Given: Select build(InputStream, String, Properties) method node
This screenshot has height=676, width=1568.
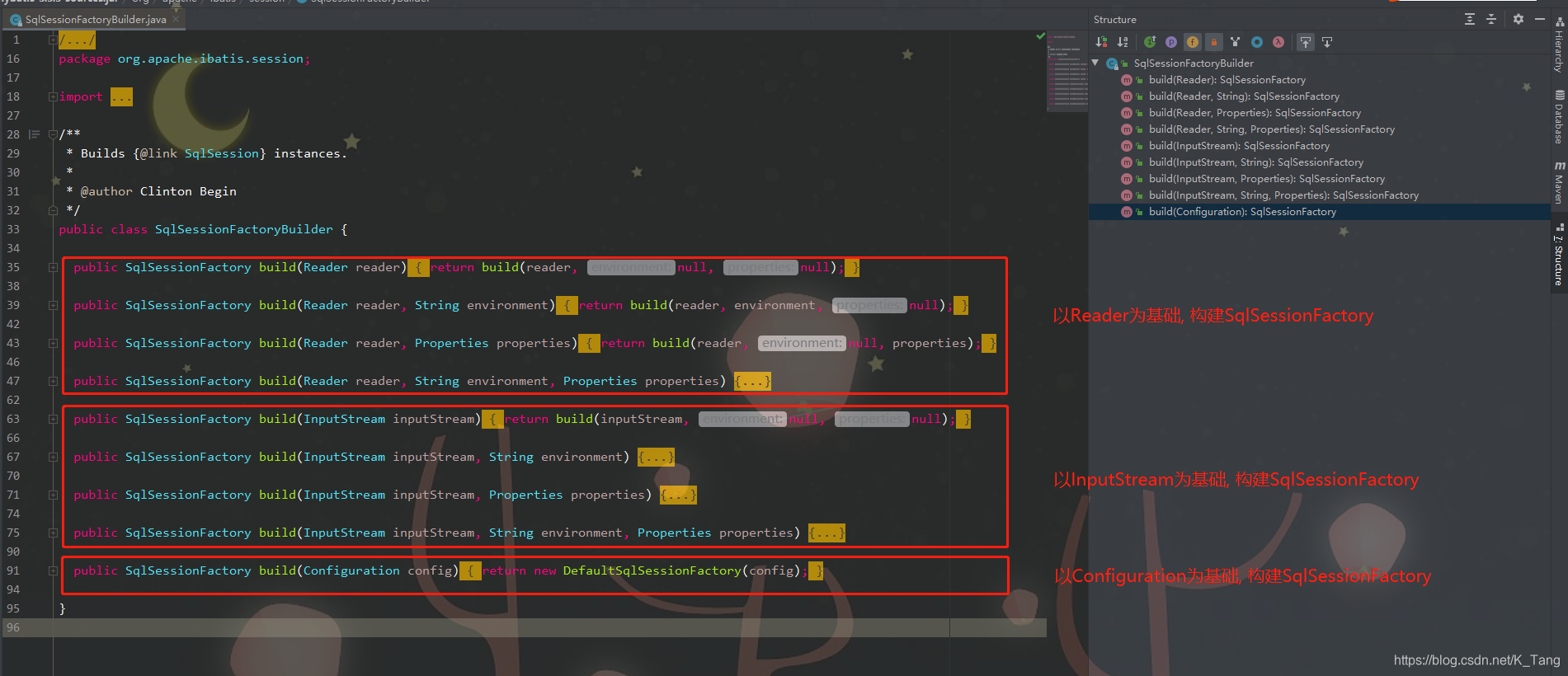Looking at the screenshot, I should (1283, 195).
